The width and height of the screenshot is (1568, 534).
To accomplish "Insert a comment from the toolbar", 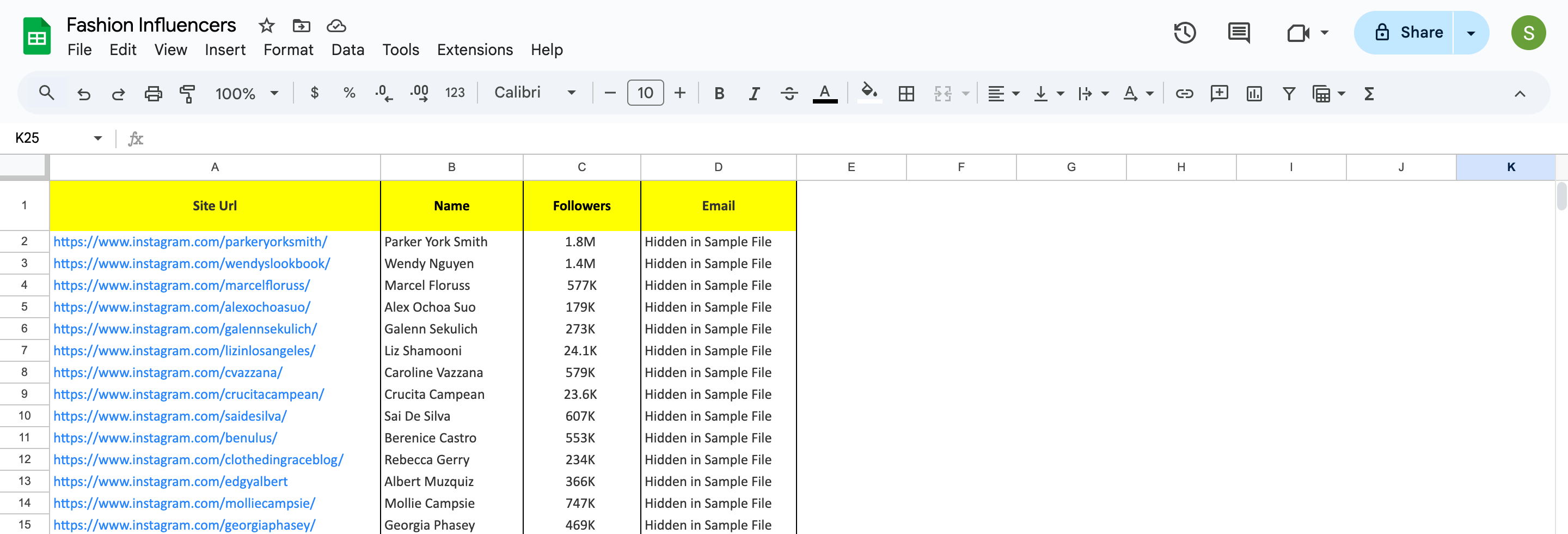I will point(1219,93).
